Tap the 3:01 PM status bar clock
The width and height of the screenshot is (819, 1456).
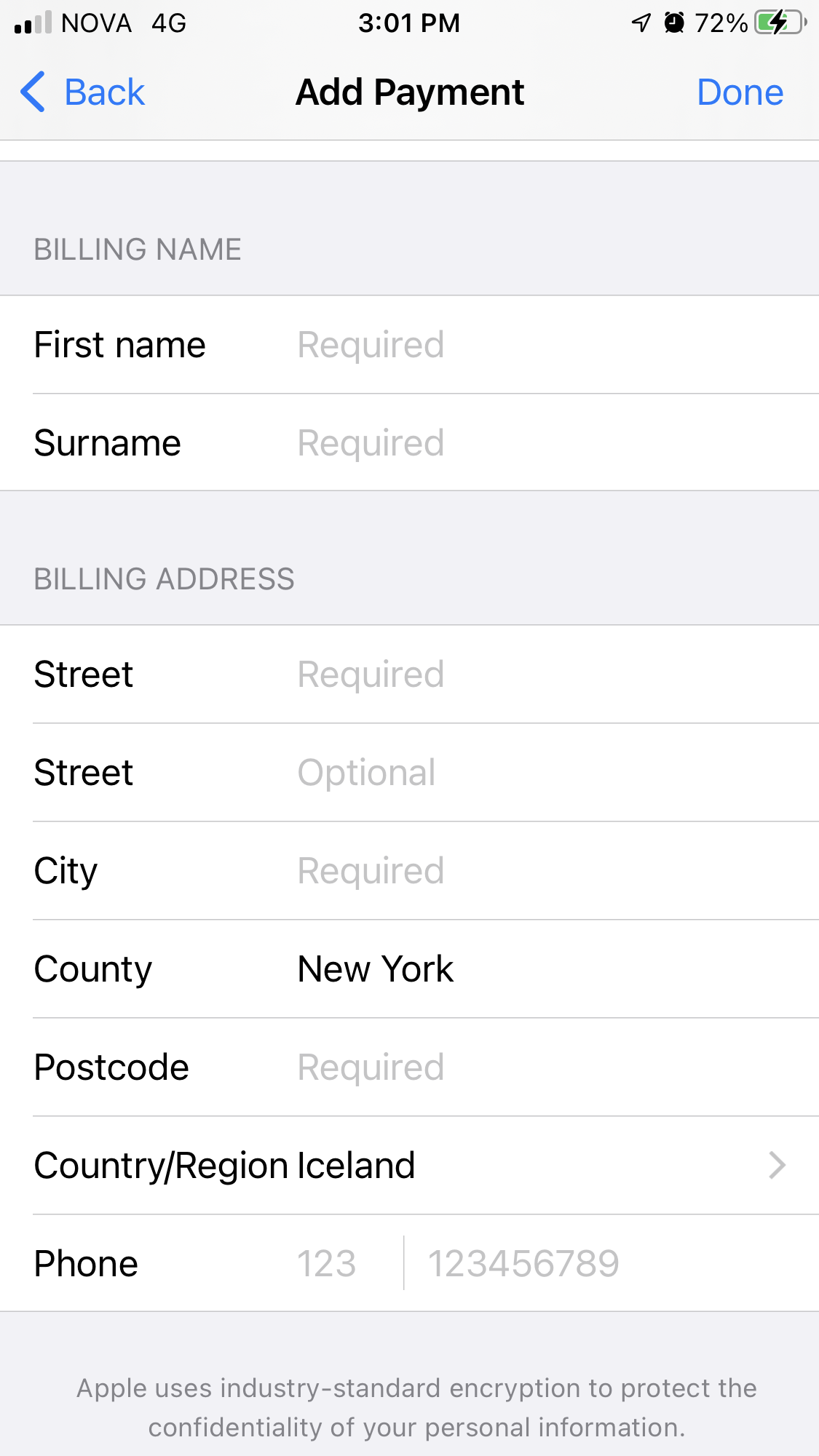[x=409, y=23]
